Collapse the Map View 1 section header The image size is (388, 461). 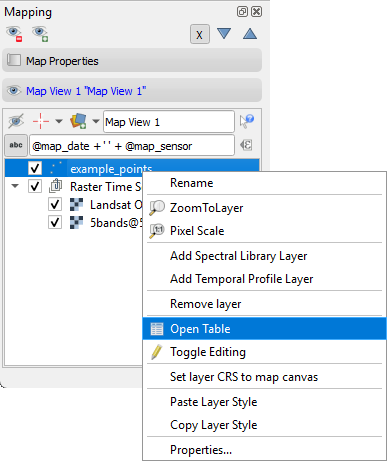coord(132,90)
